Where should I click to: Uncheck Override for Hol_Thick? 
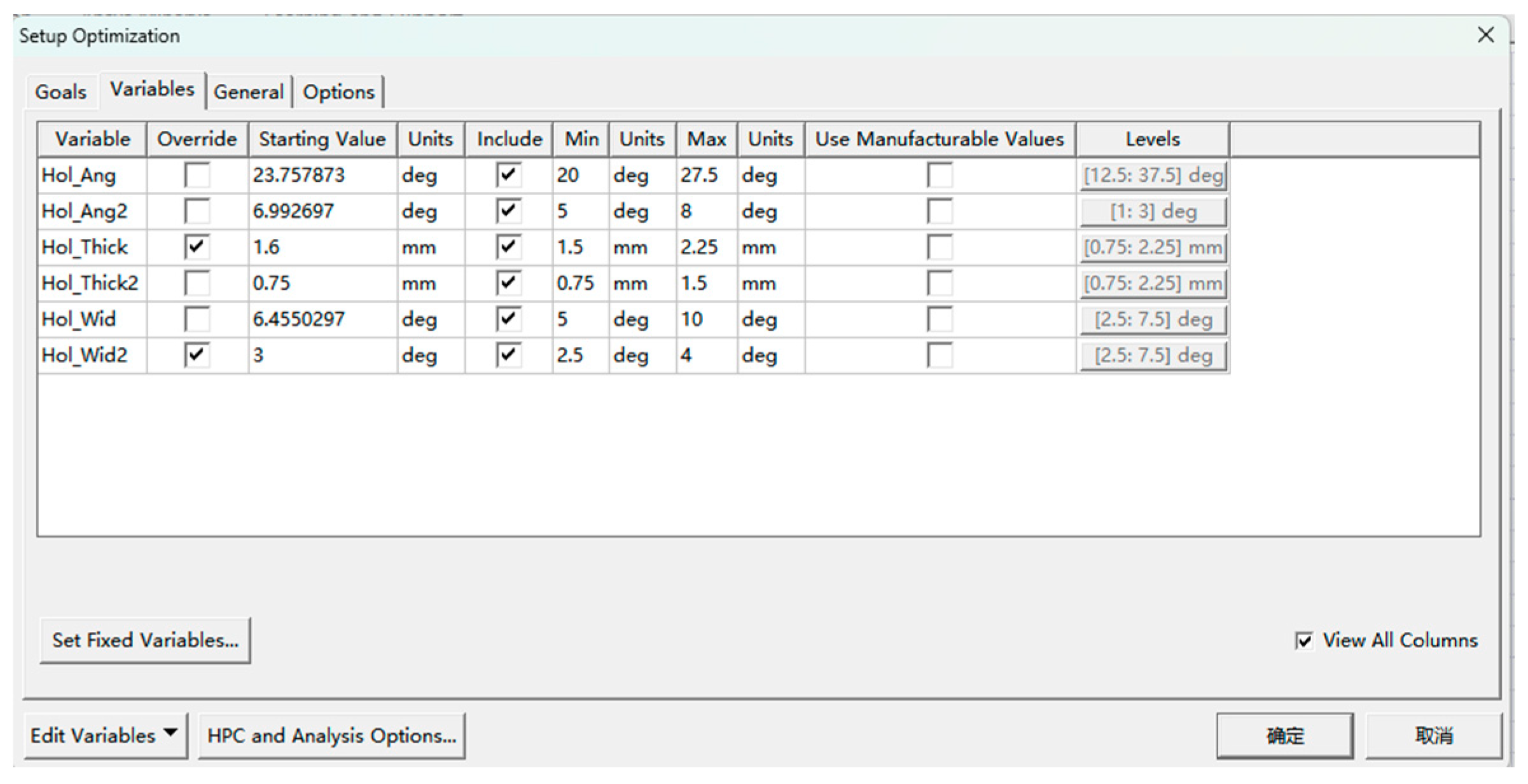click(x=197, y=247)
